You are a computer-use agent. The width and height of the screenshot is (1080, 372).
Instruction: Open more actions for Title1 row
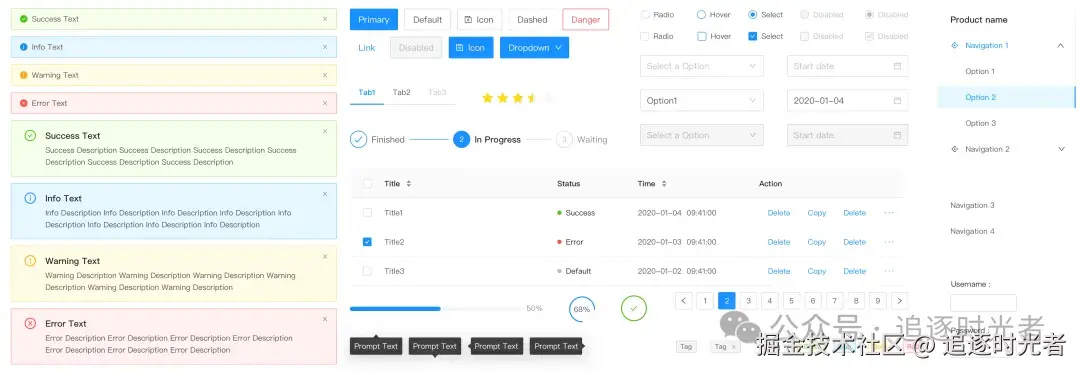[x=889, y=213]
